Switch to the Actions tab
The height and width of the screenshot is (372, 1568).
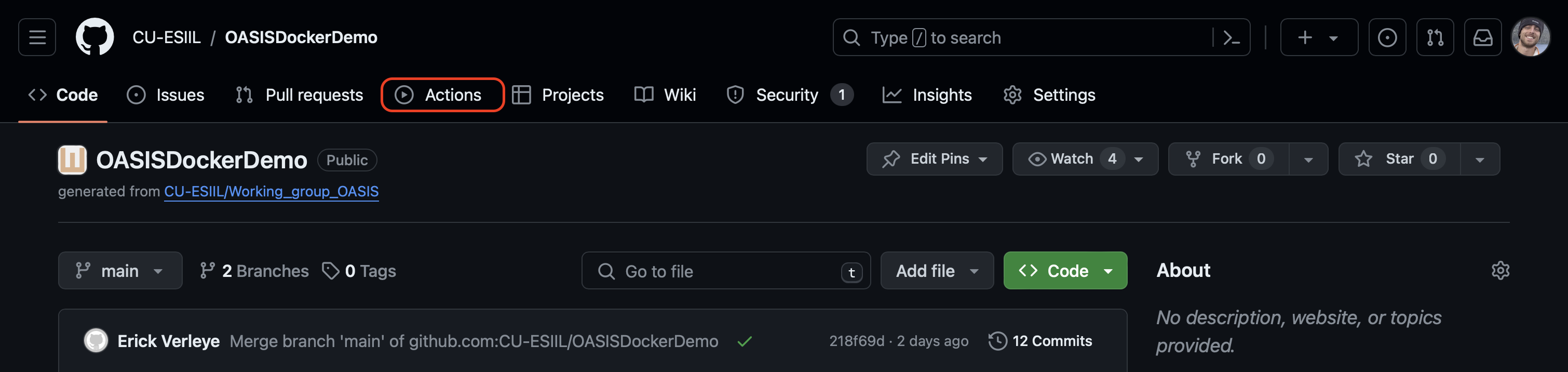click(442, 95)
